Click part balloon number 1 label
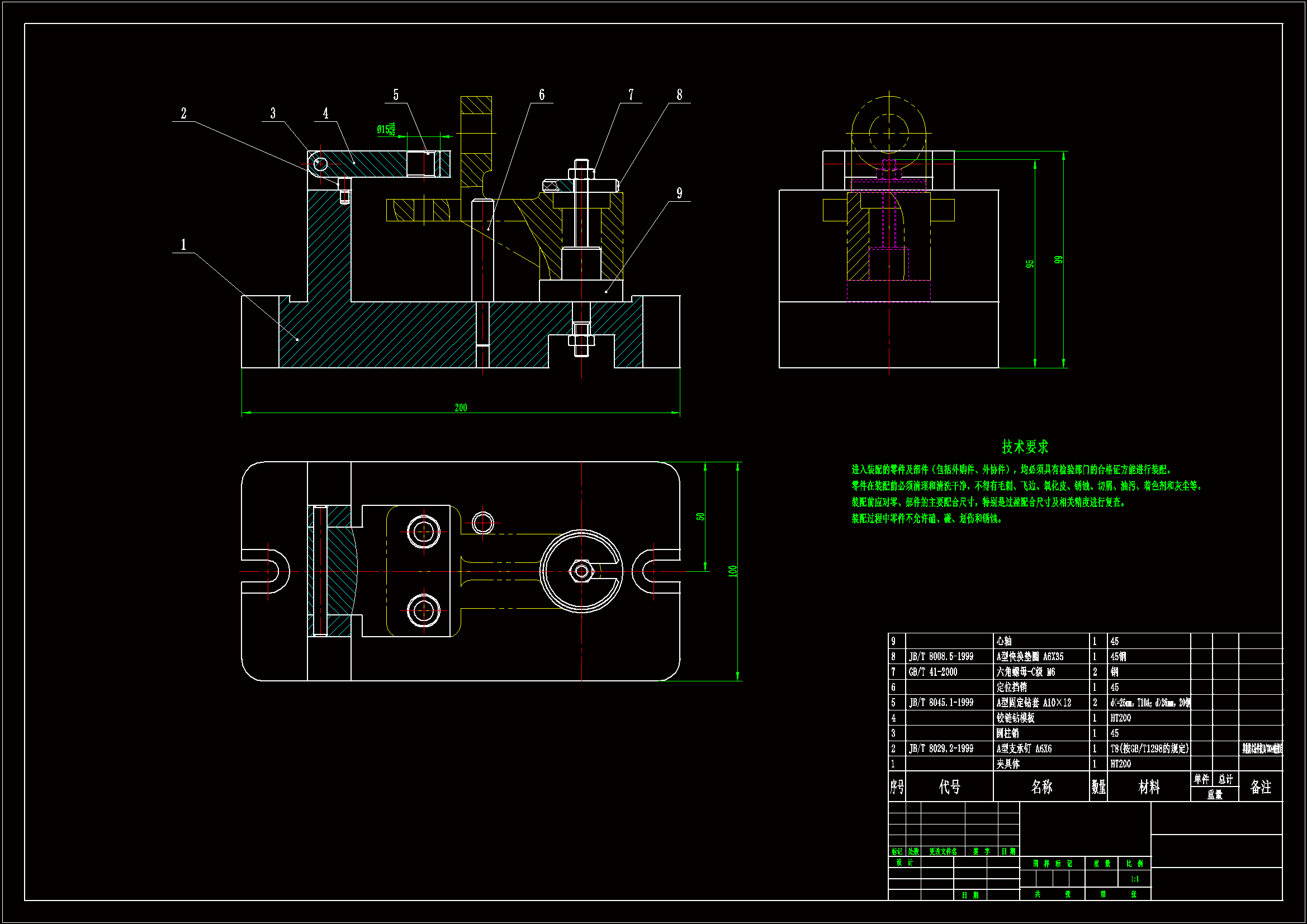The width and height of the screenshot is (1307, 924). [x=183, y=245]
